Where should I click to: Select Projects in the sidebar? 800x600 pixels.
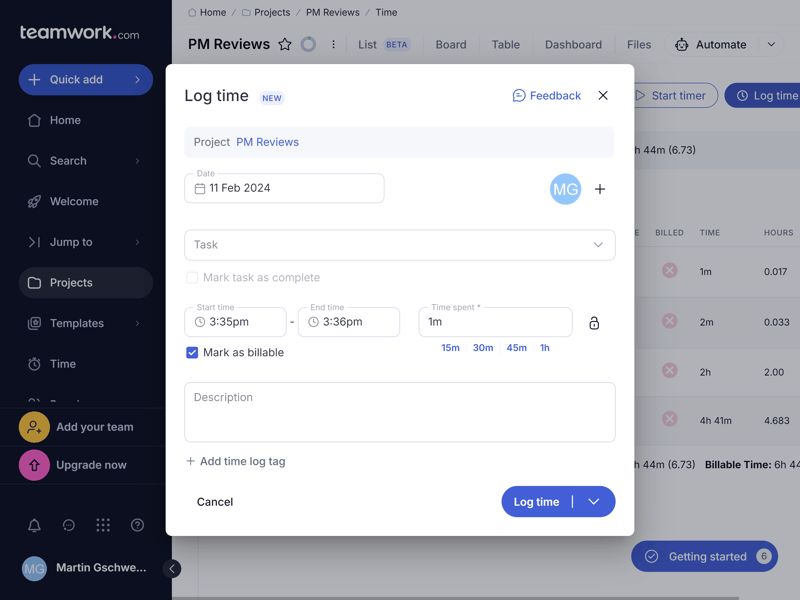(86, 283)
